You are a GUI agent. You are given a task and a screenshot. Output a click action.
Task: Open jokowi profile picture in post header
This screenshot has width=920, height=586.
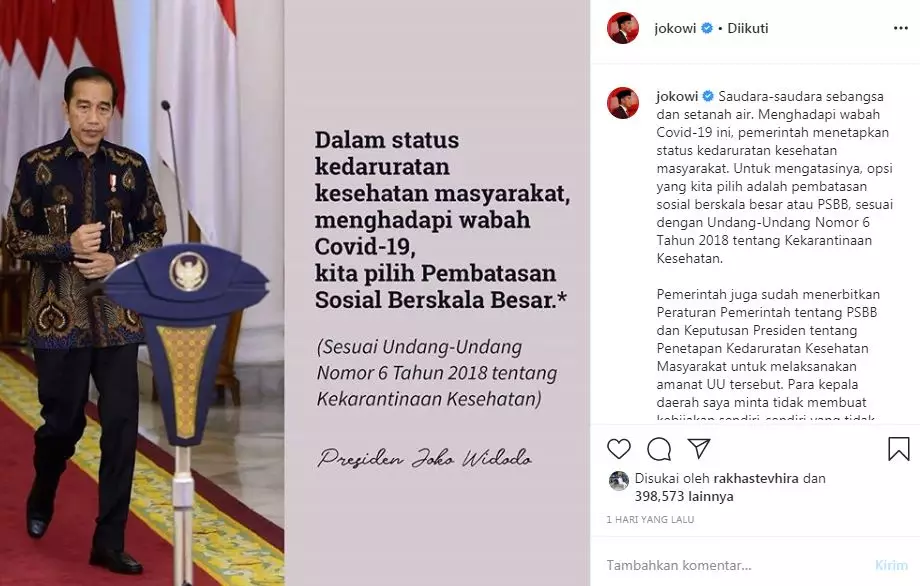[623, 28]
